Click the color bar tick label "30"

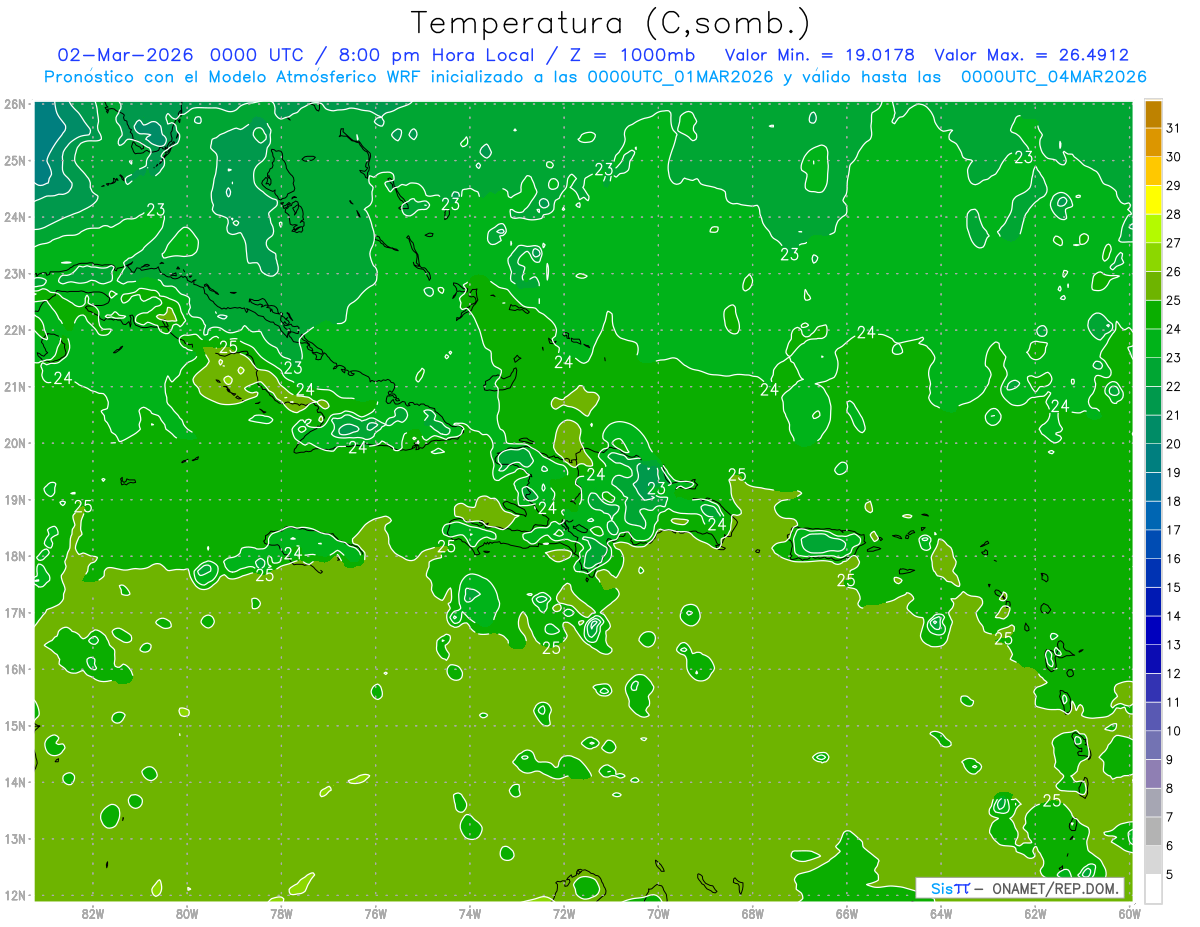pyautogui.click(x=1174, y=157)
